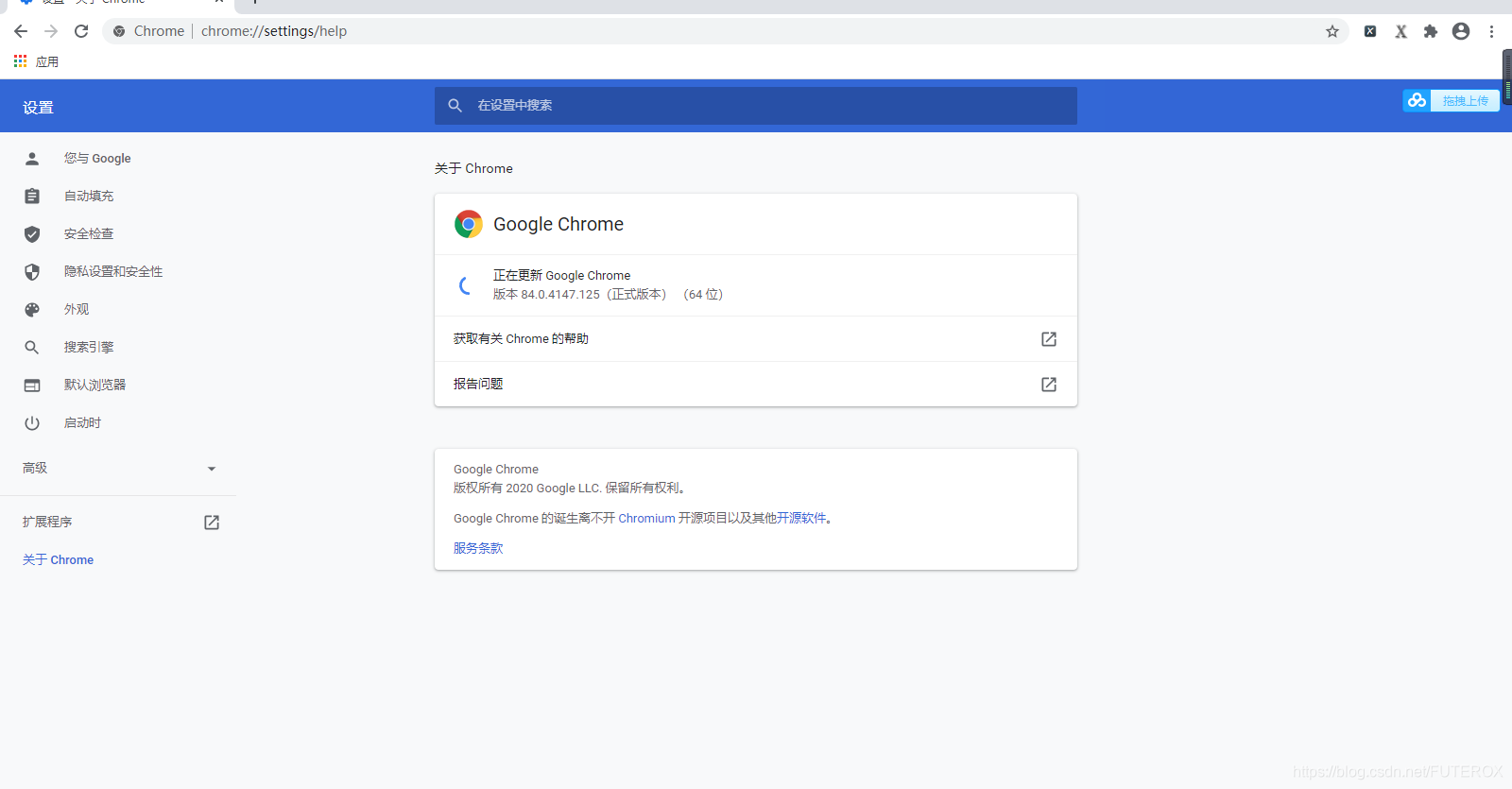Image resolution: width=1512 pixels, height=789 pixels.
Task: Click the open-in-new icon for 报告问题
Action: click(1049, 385)
